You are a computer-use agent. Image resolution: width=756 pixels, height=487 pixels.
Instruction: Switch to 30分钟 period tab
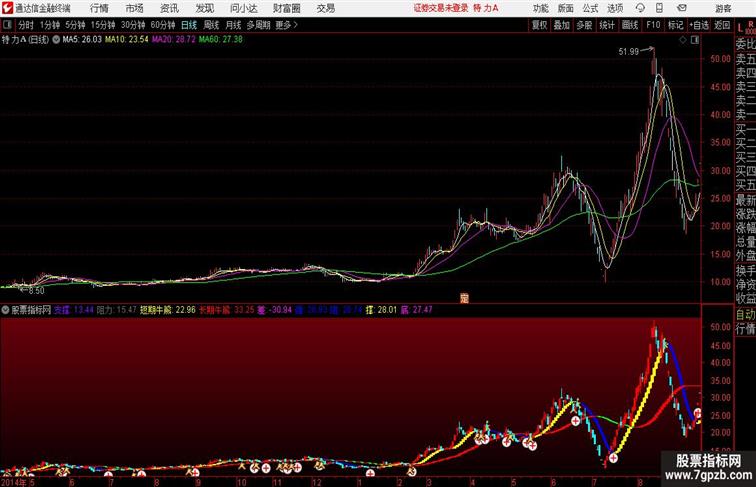[133, 25]
